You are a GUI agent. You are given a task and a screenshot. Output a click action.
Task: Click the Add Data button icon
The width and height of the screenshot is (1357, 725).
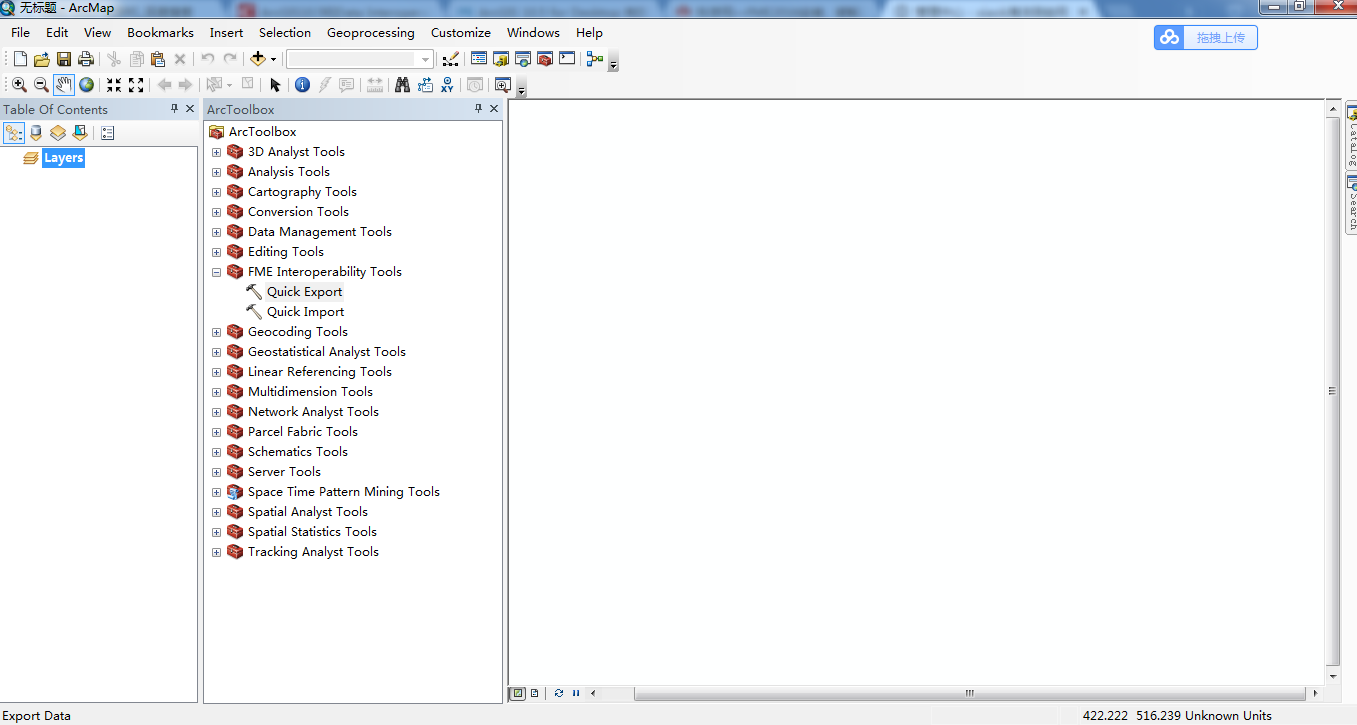tap(258, 60)
